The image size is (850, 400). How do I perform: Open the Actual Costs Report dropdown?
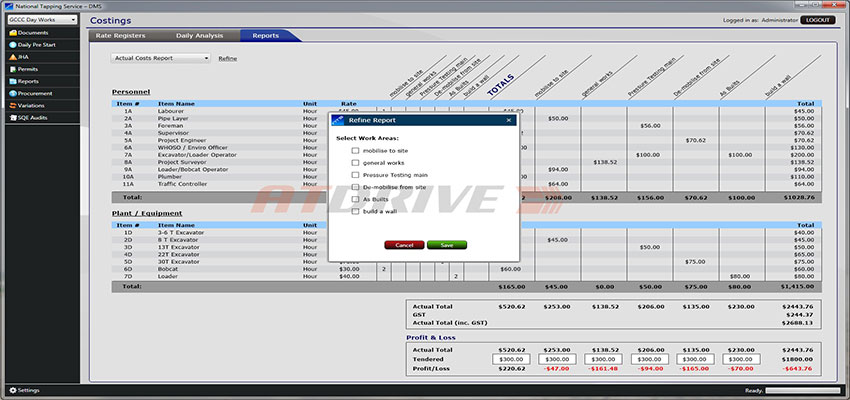point(161,58)
